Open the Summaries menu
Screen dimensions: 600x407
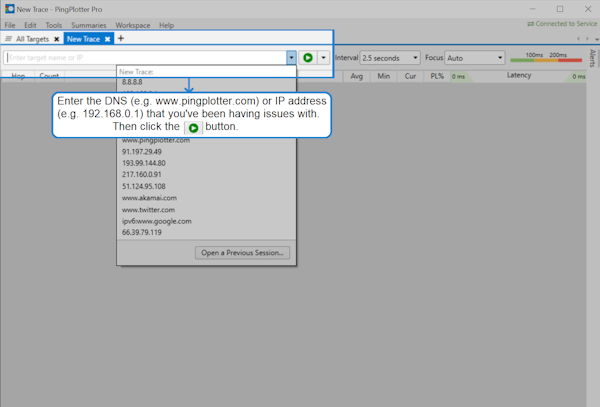89,25
